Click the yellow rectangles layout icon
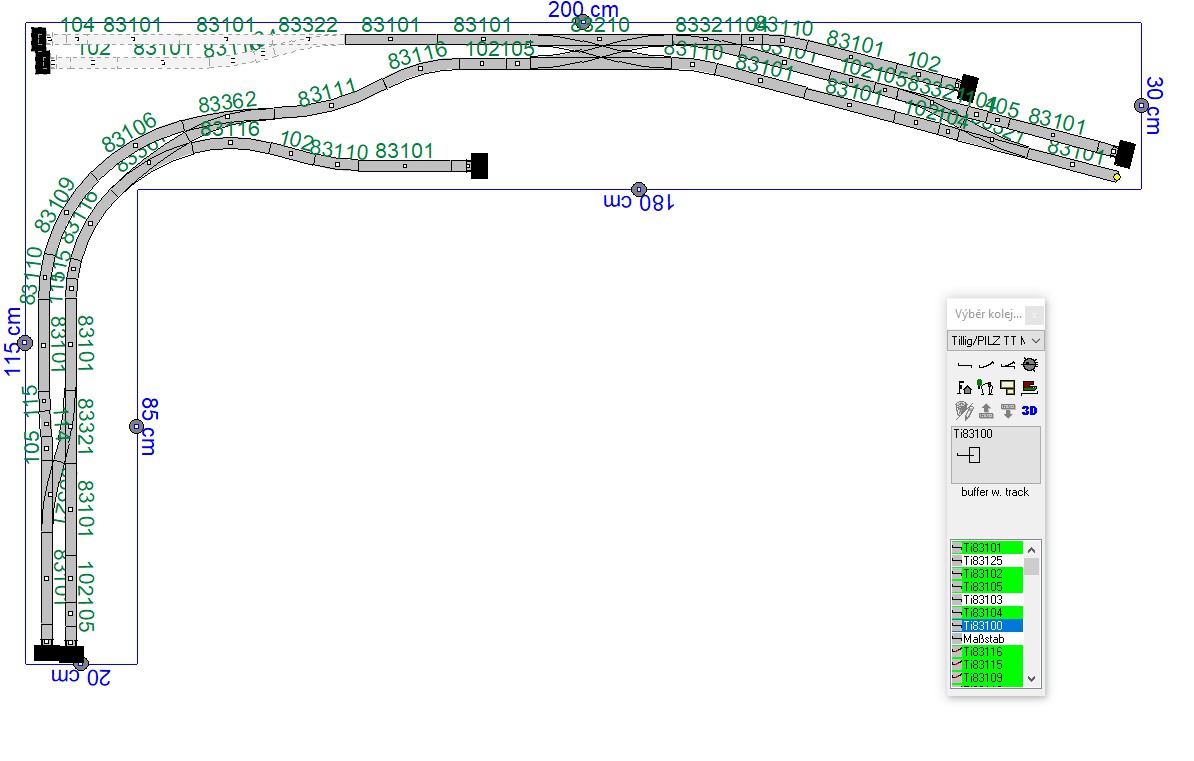 1007,387
